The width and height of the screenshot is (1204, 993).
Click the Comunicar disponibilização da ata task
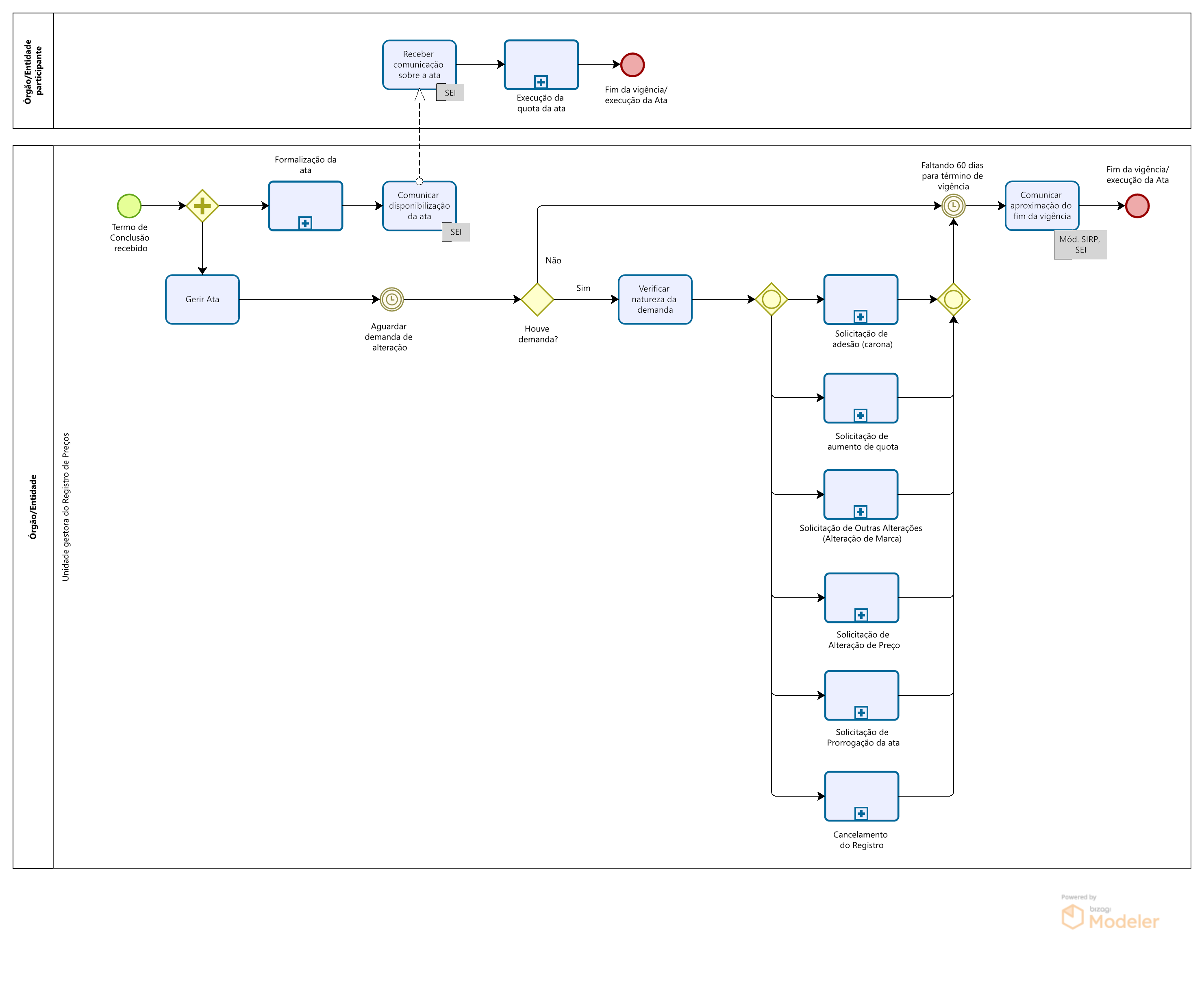(x=419, y=205)
